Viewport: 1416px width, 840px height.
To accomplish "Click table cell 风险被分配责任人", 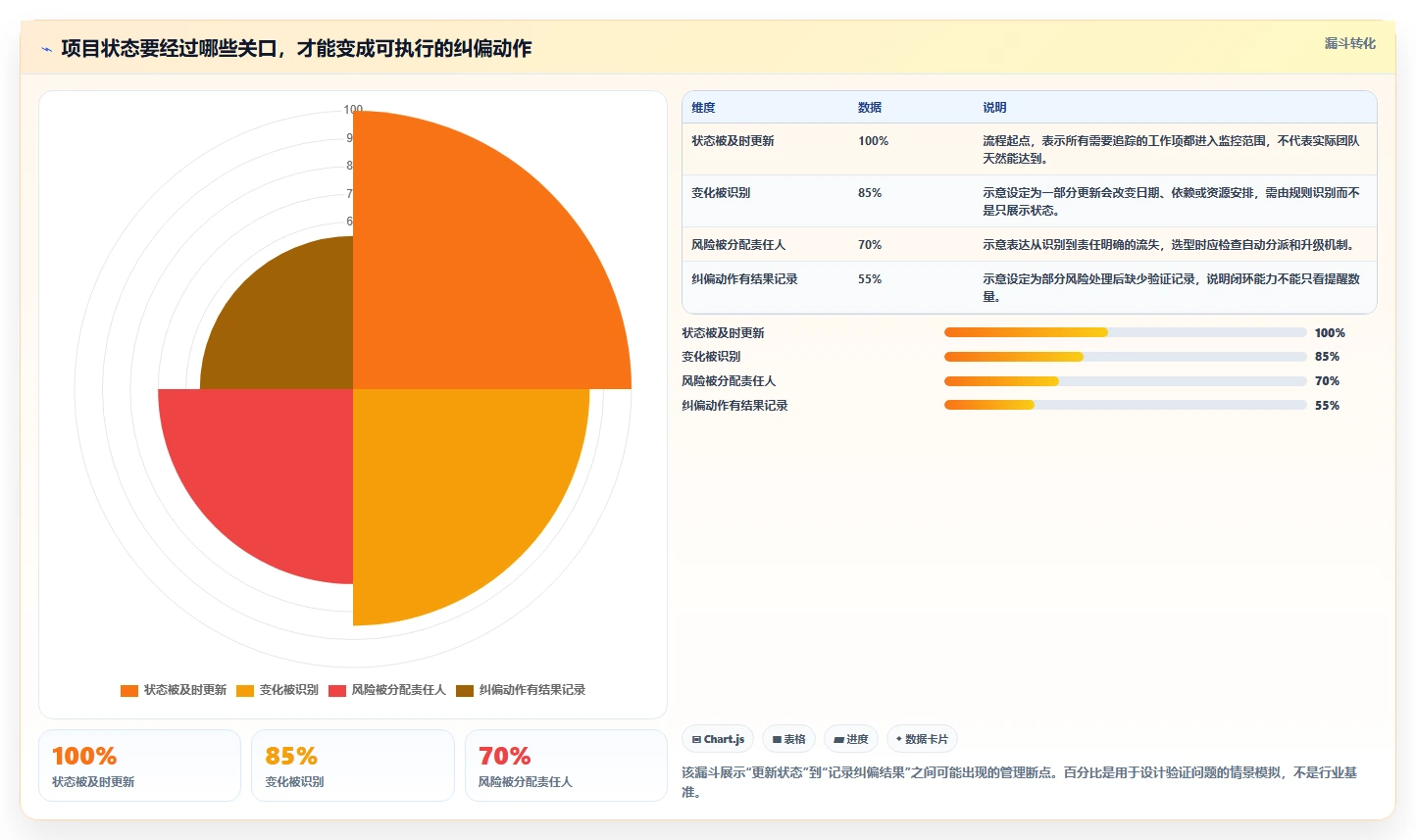I will [738, 245].
